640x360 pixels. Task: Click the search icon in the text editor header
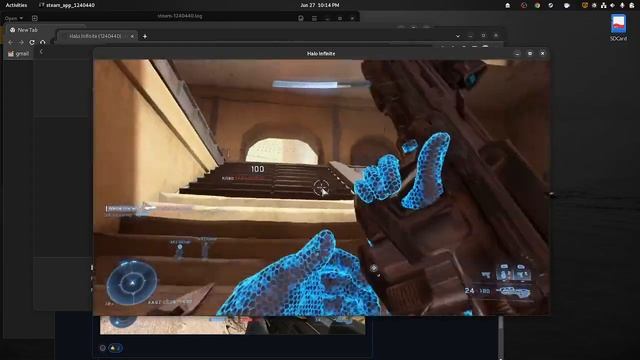pyautogui.click(x=301, y=18)
